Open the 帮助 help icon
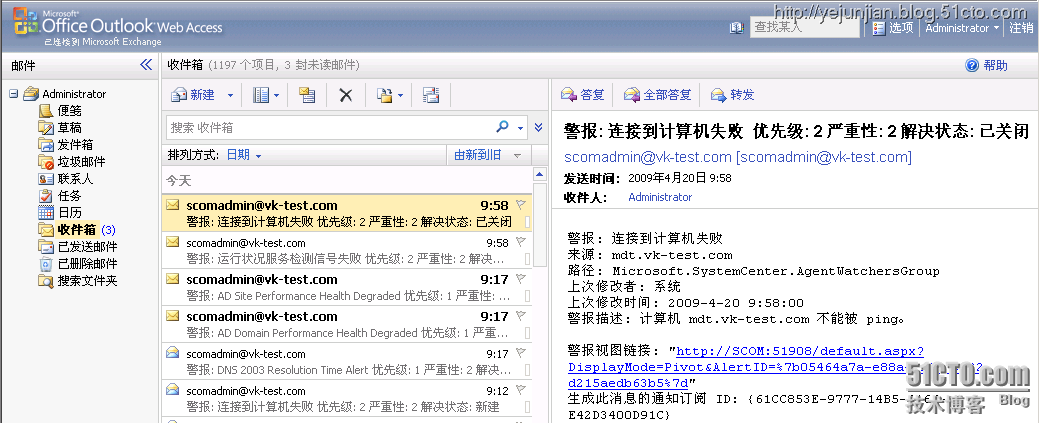Screen dimensions: 1039x423 [x=972, y=65]
